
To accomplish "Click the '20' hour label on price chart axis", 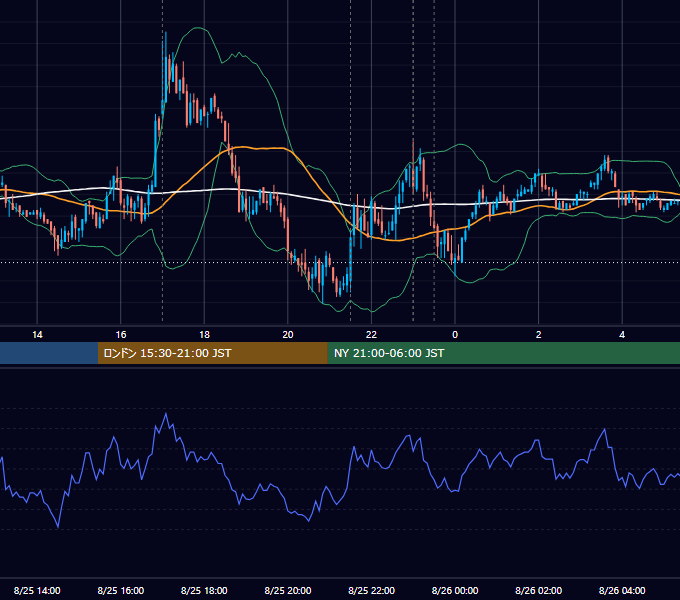I will tap(288, 335).
